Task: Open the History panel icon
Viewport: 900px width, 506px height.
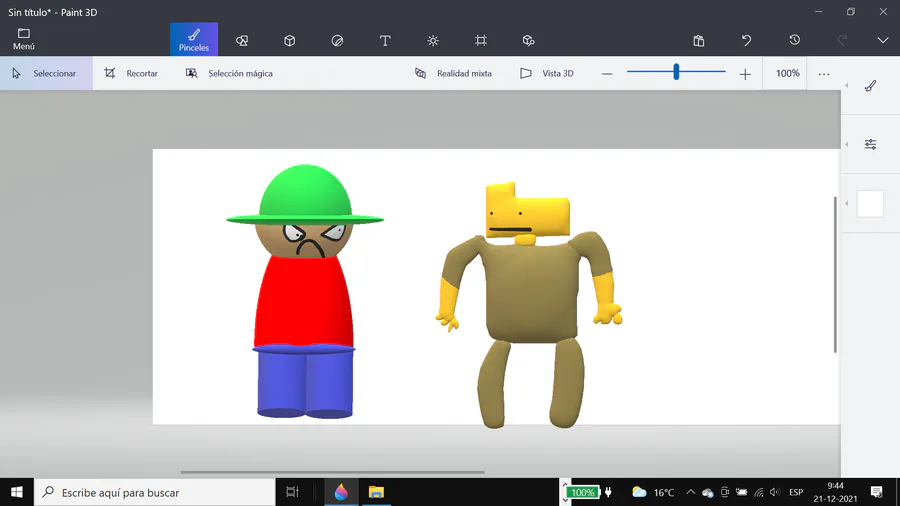Action: (794, 41)
